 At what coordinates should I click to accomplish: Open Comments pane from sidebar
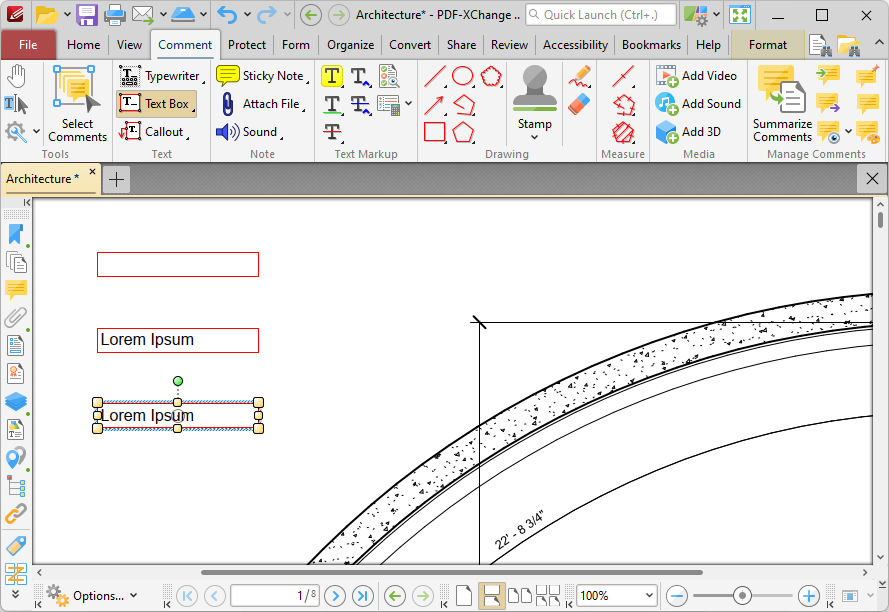(x=16, y=290)
